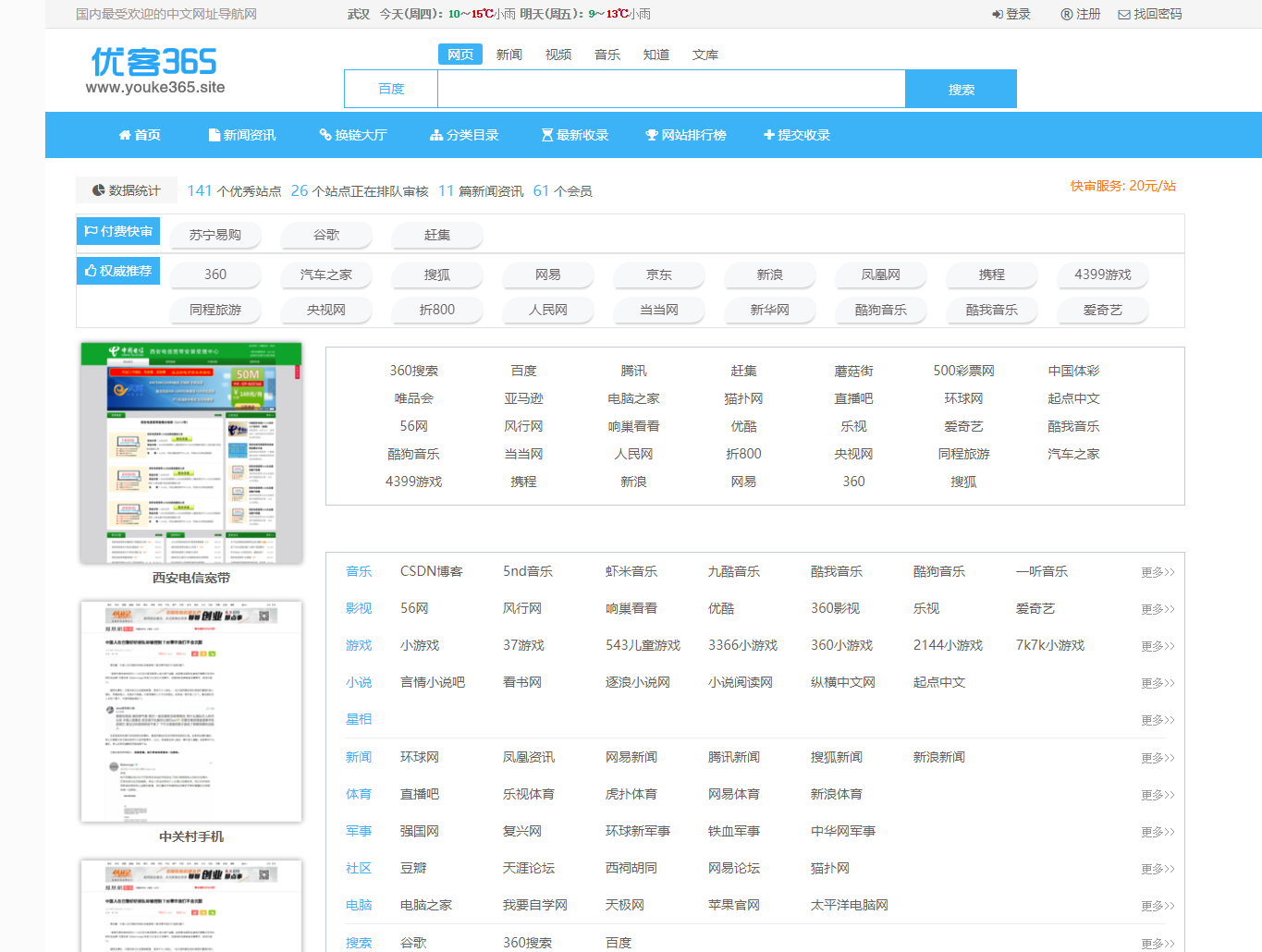Open 太平洋电脑网 link

pos(850,905)
